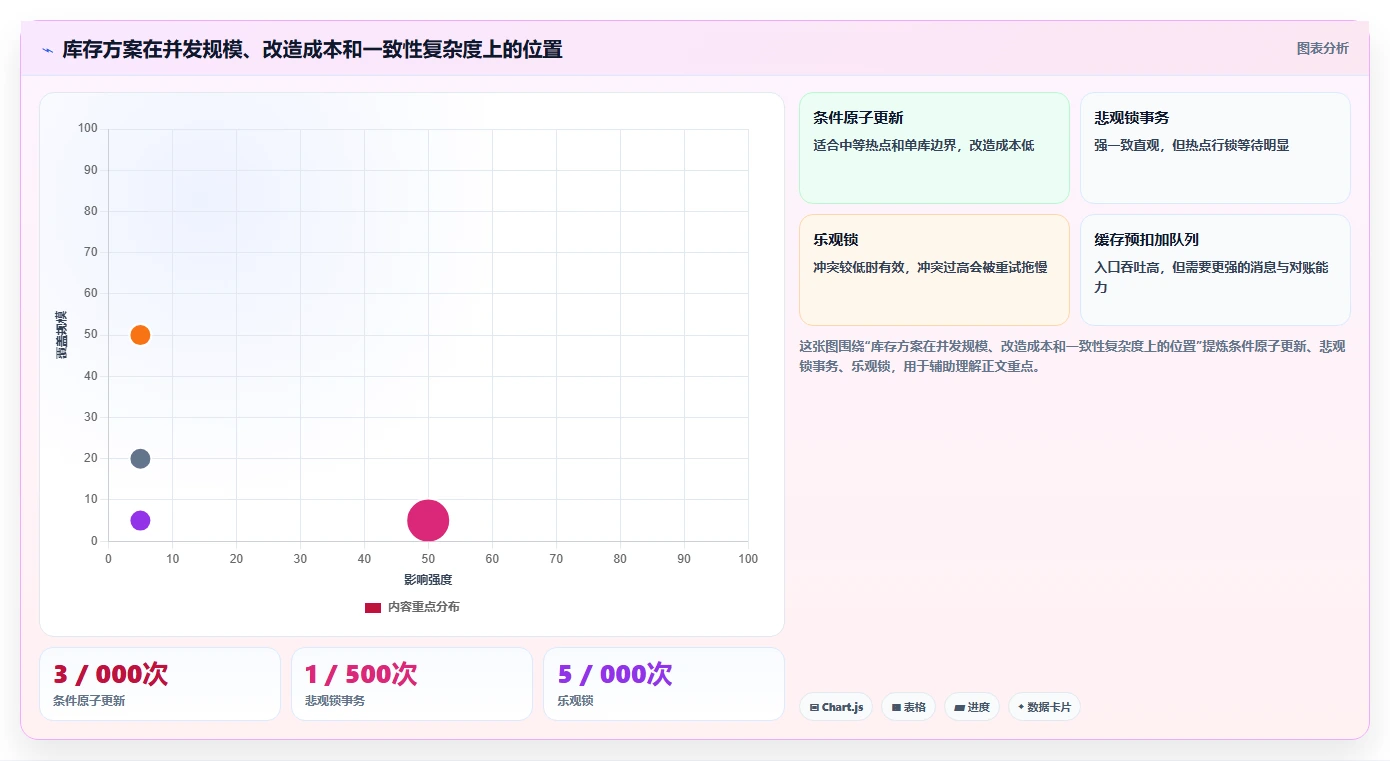Click the text 入口吞吐高，但需要更强的消息与对账能力
This screenshot has width=1390, height=761.
coord(1211,277)
